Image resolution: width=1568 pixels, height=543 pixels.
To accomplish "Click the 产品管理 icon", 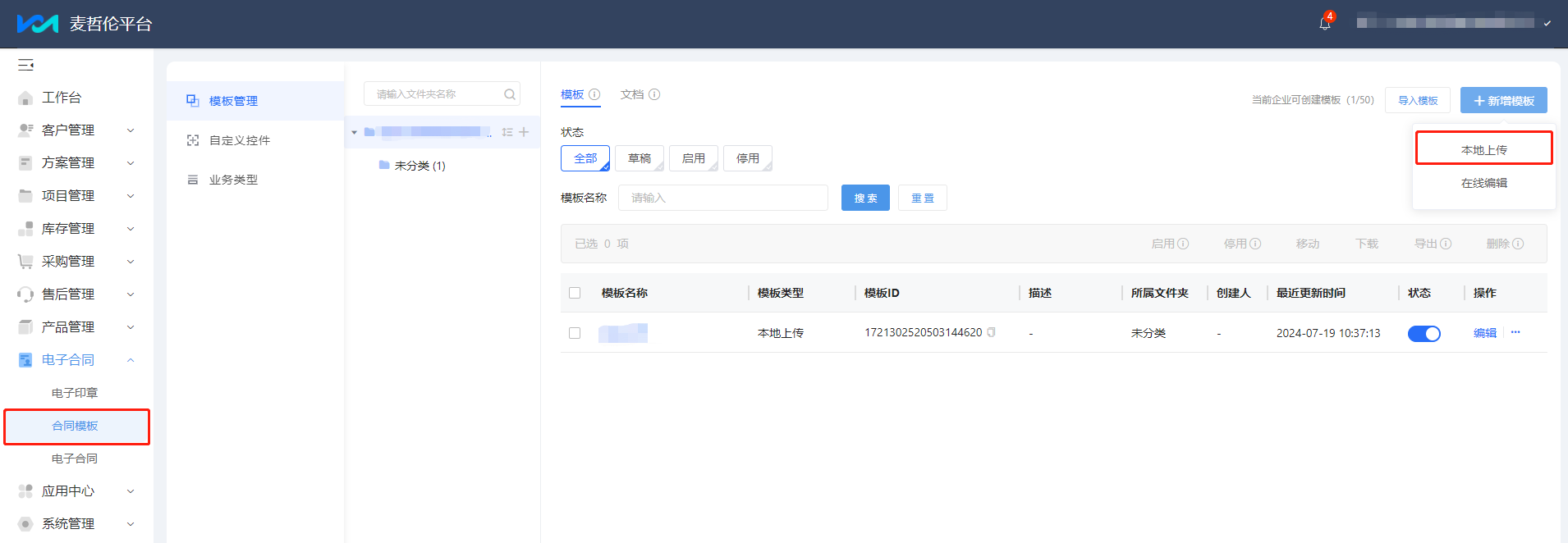I will (25, 327).
